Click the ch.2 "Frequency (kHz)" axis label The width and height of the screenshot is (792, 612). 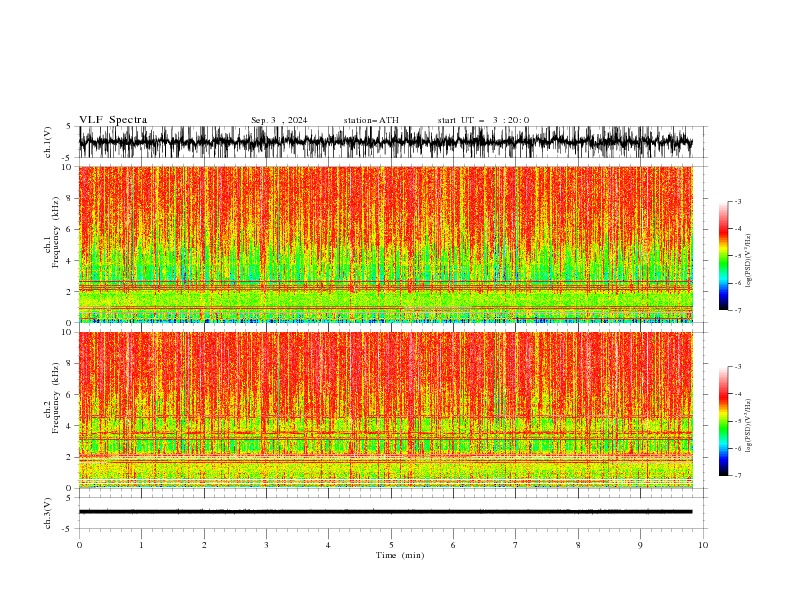click(56, 398)
